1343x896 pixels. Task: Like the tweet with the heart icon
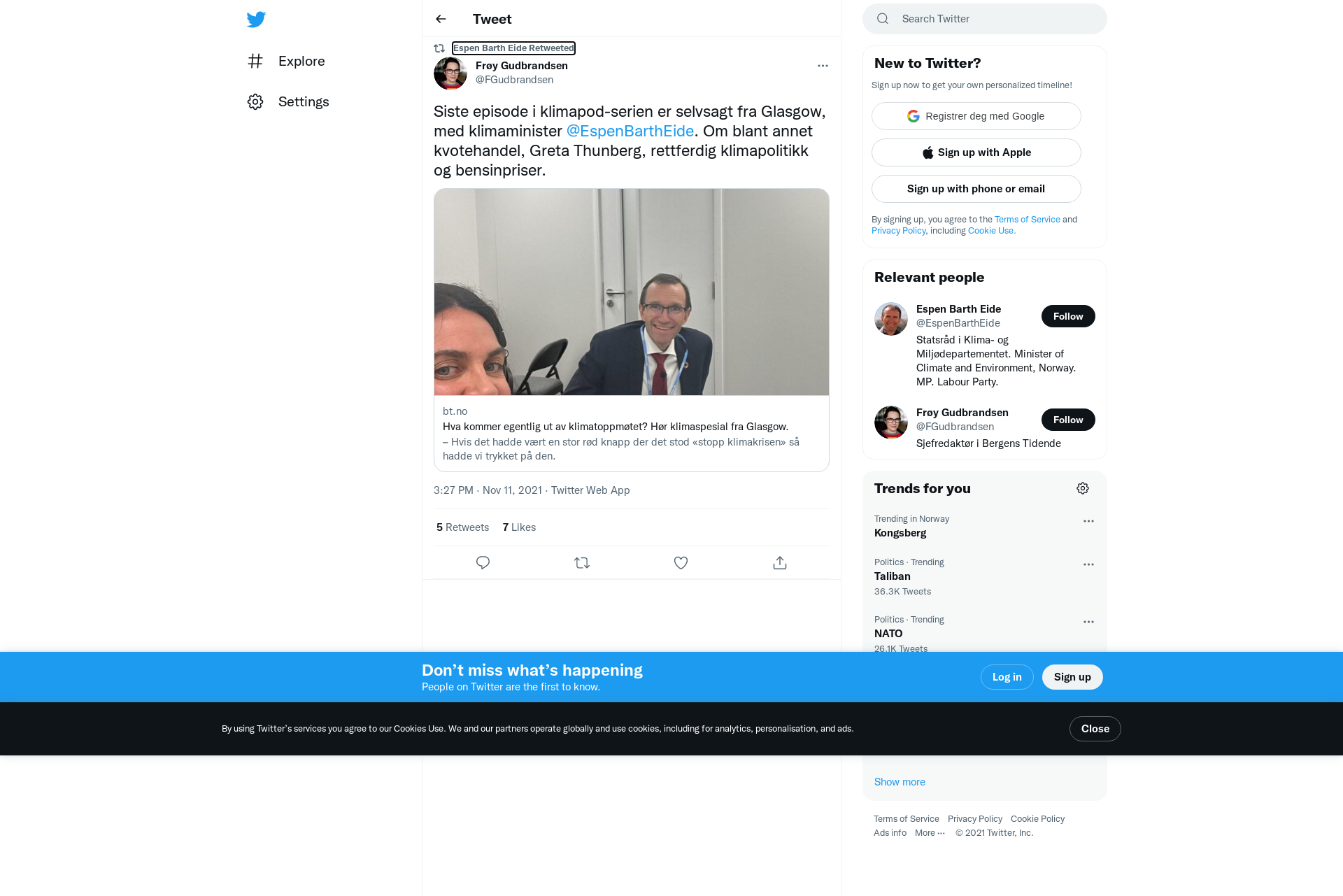click(x=681, y=563)
